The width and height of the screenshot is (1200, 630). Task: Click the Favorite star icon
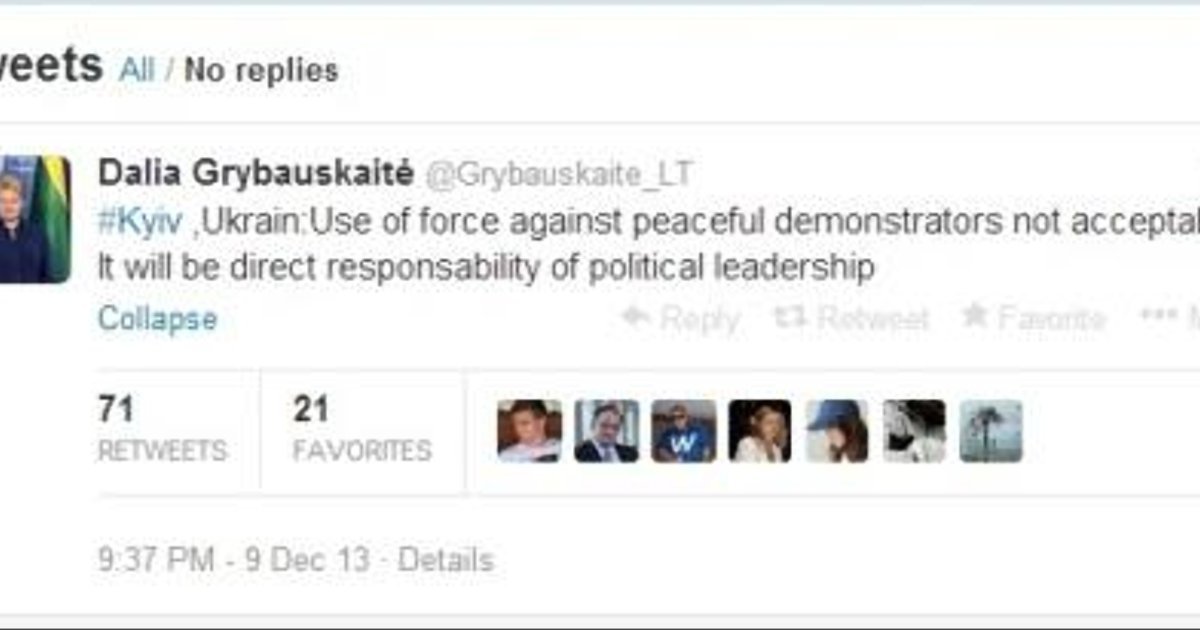coord(975,317)
